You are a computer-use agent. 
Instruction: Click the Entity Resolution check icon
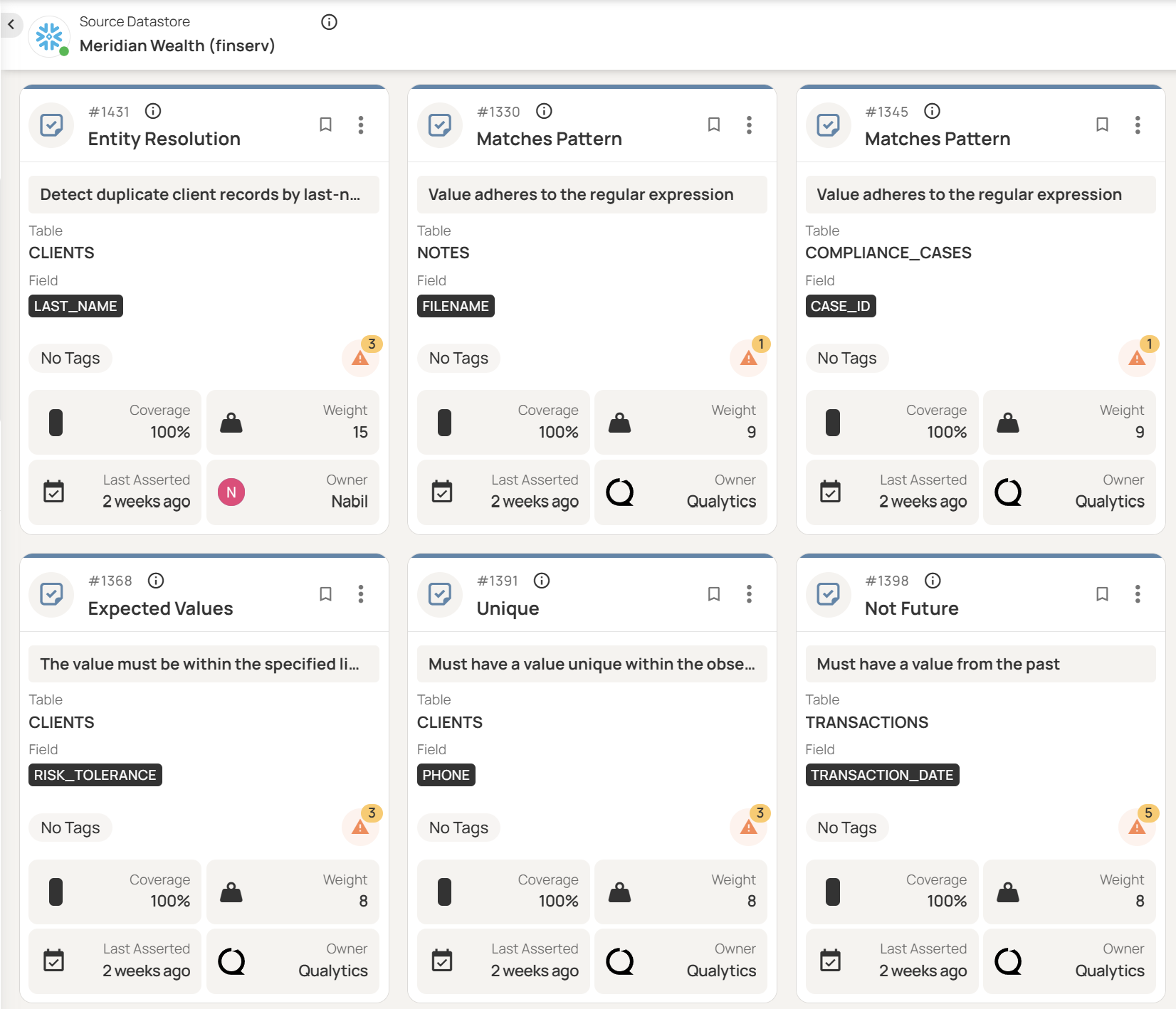pos(51,125)
